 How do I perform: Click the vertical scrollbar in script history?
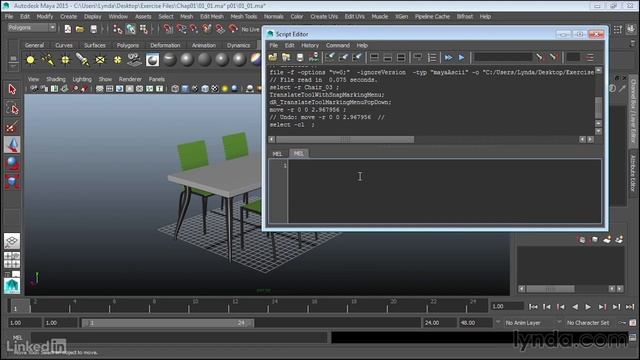[598, 107]
